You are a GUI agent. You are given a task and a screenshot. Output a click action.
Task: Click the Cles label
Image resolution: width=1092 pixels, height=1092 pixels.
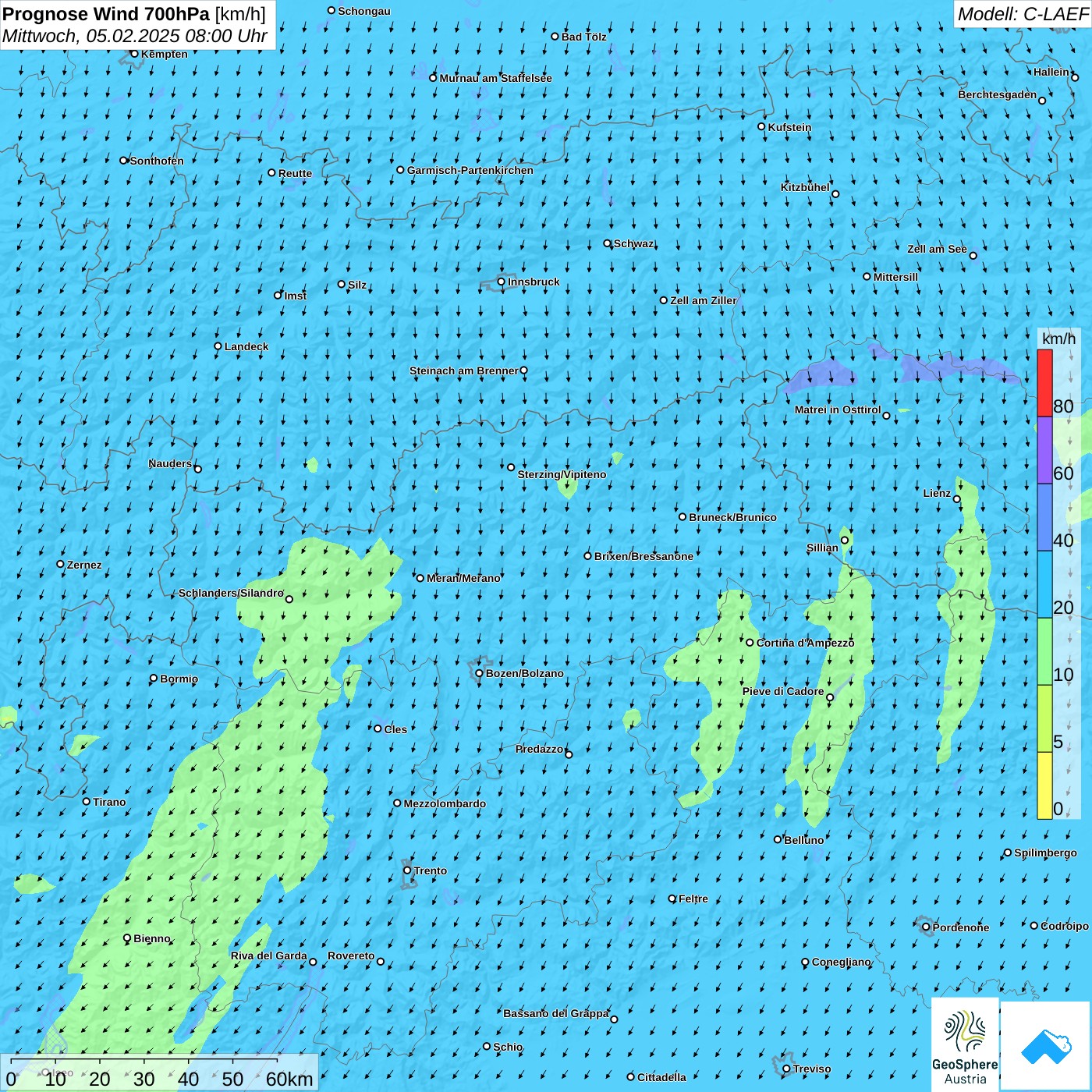point(396,729)
